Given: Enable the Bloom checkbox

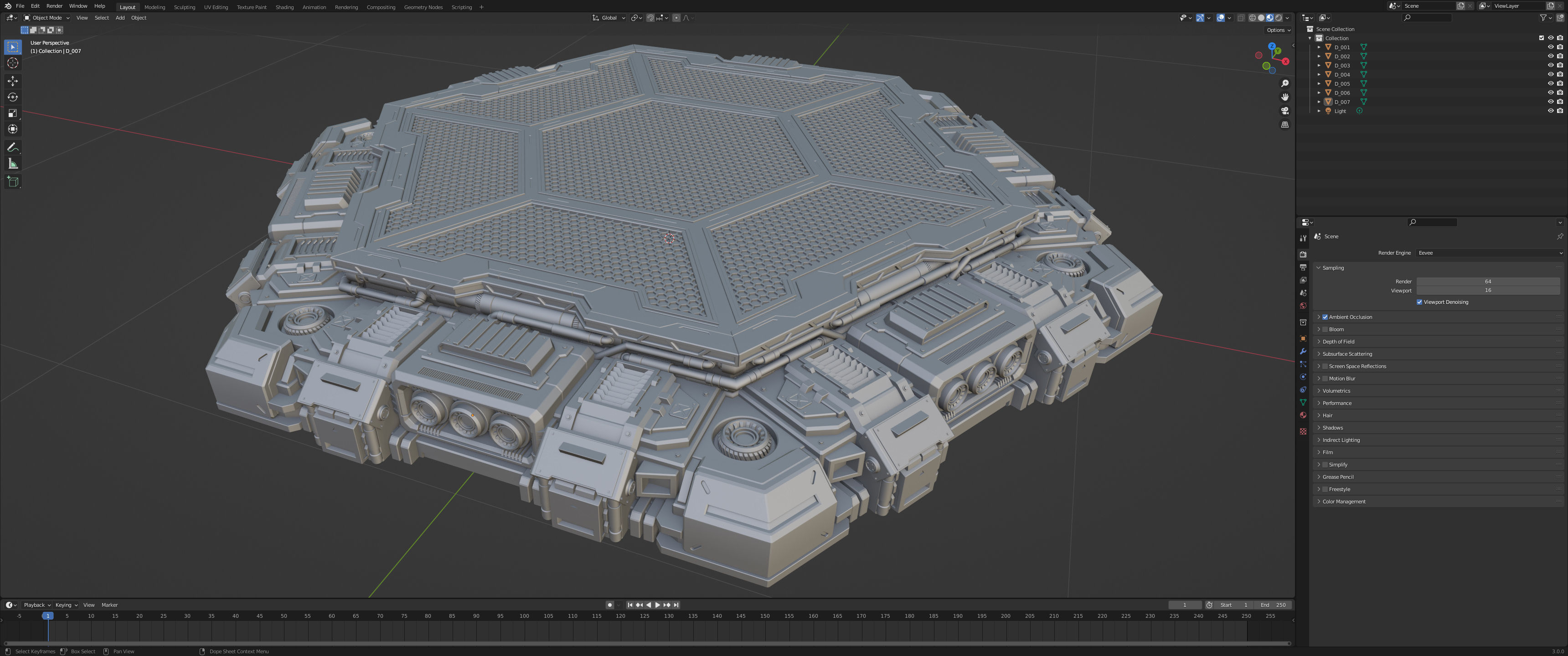Looking at the screenshot, I should (1325, 329).
